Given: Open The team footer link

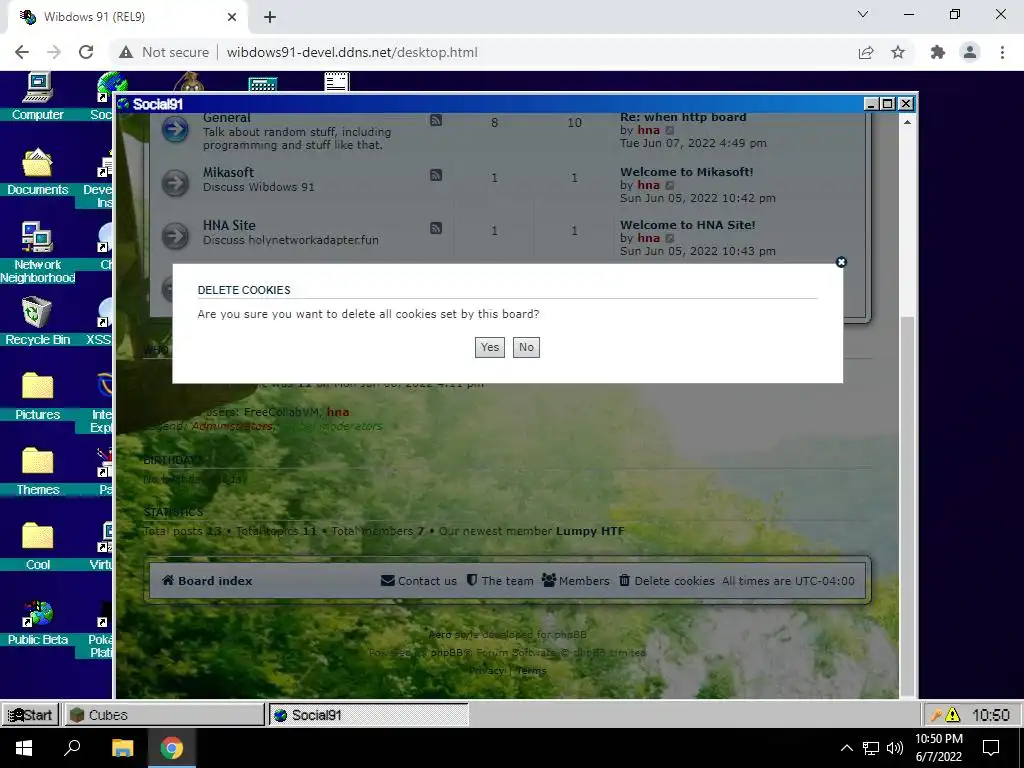Looking at the screenshot, I should 500,581.
